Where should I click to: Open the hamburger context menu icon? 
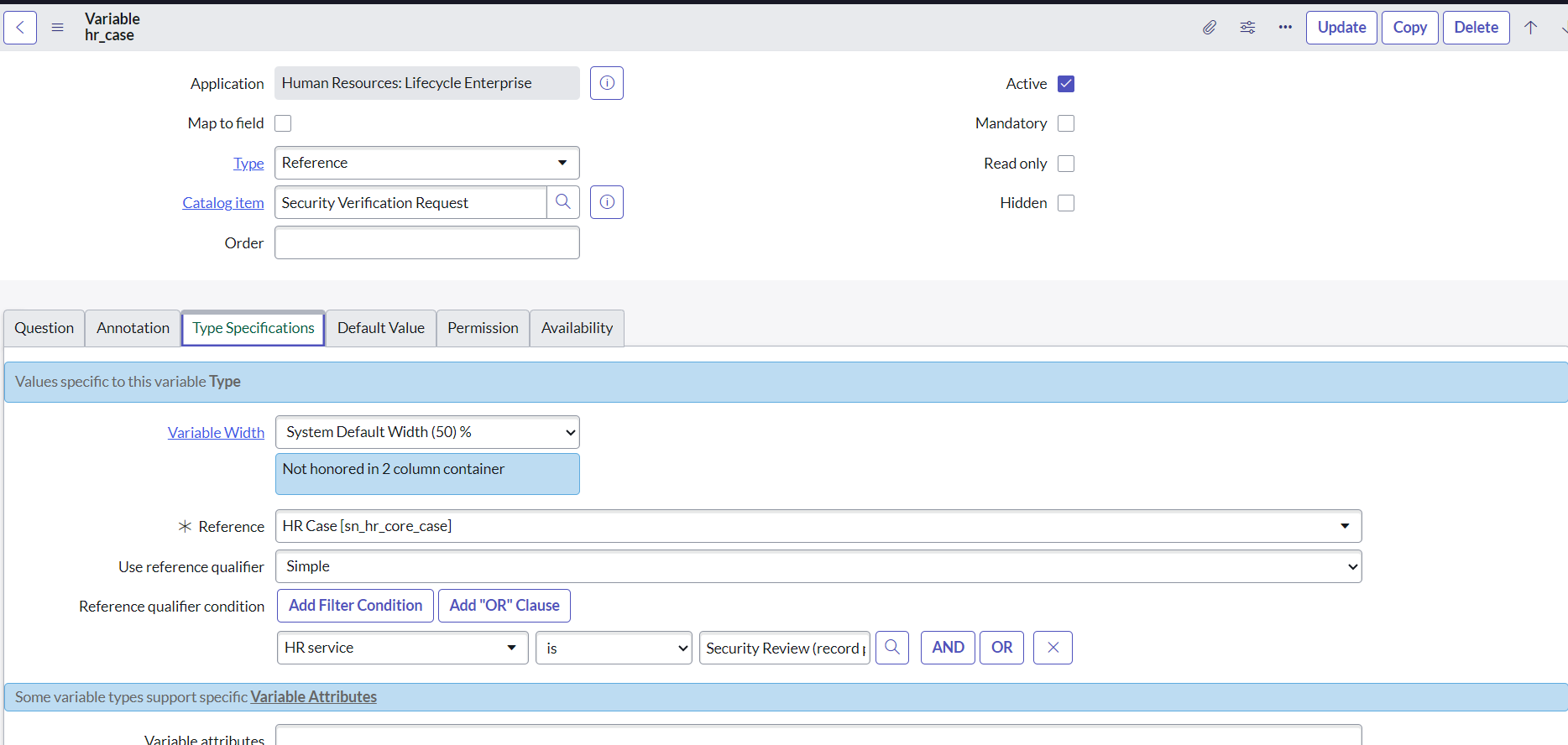pos(58,28)
